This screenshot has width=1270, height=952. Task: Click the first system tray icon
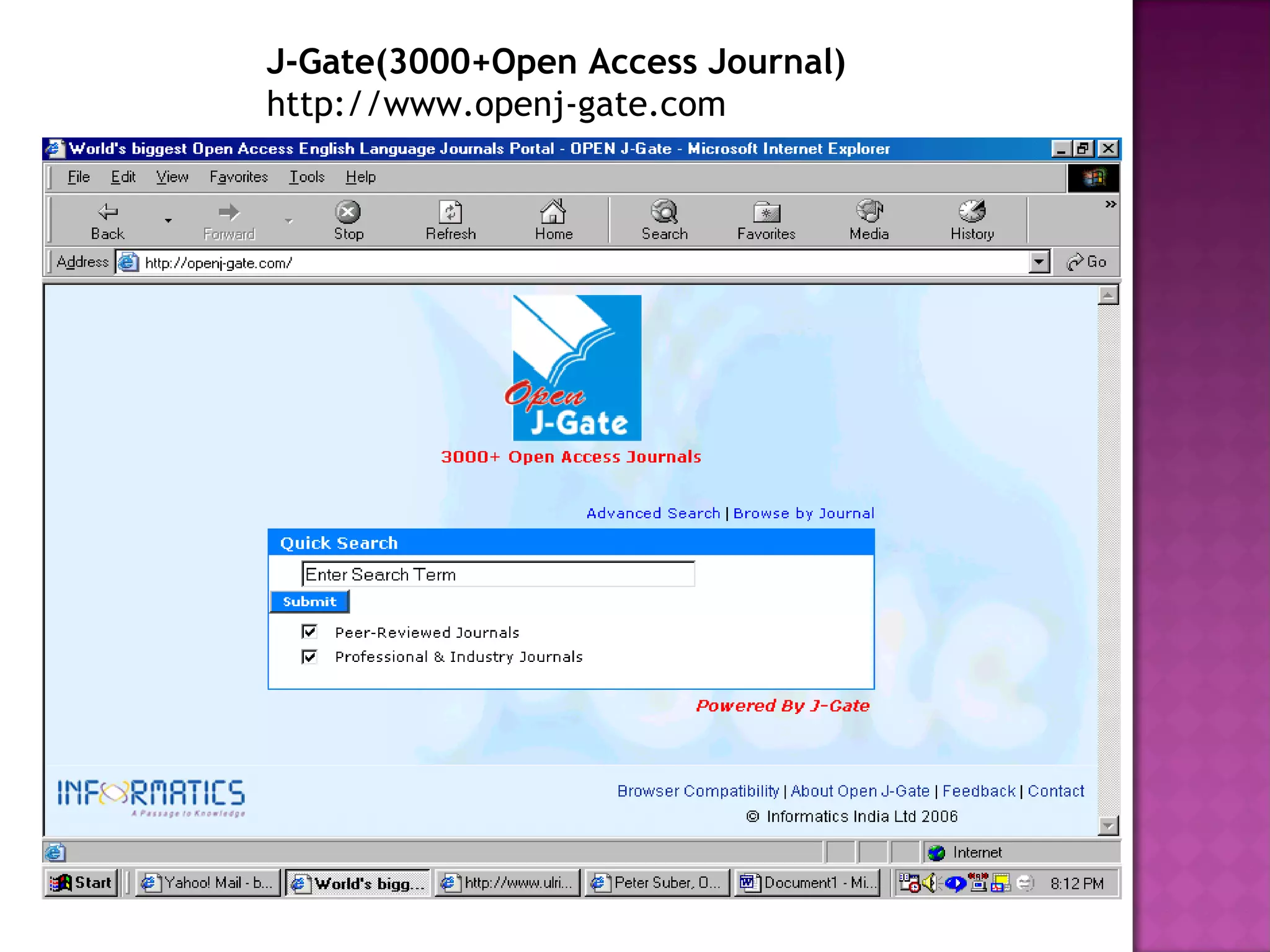pos(909,883)
